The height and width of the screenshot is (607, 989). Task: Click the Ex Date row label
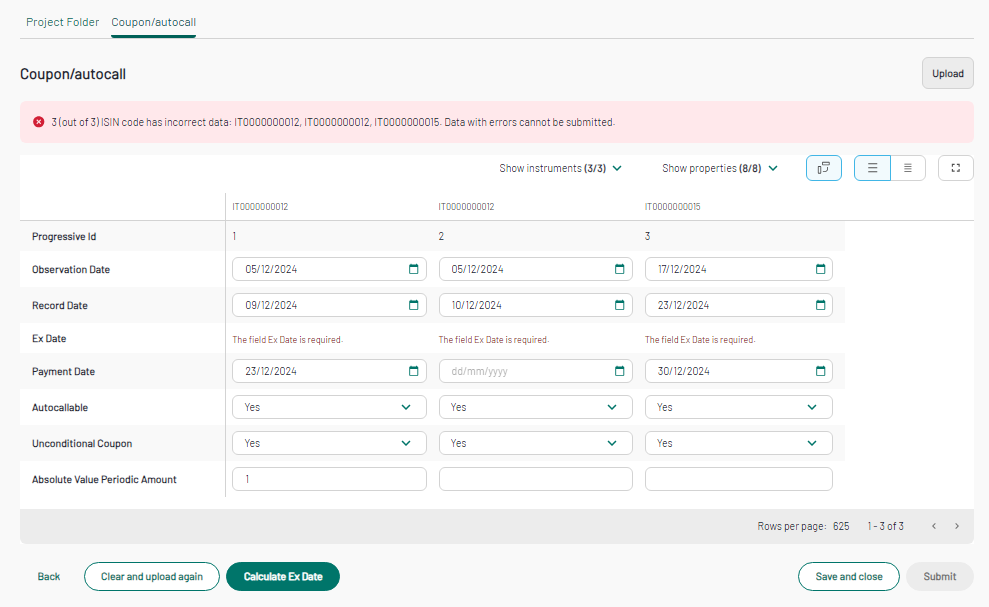tap(49, 339)
